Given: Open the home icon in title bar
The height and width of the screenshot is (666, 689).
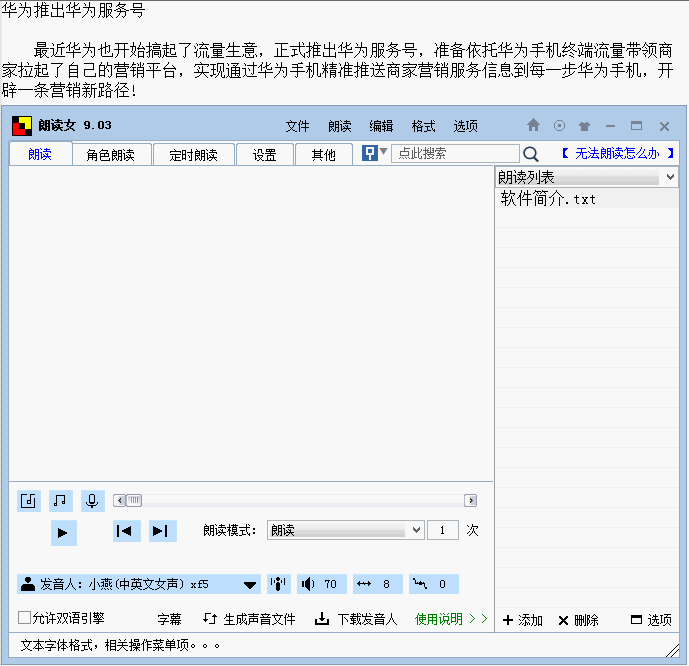Looking at the screenshot, I should click(x=533, y=126).
